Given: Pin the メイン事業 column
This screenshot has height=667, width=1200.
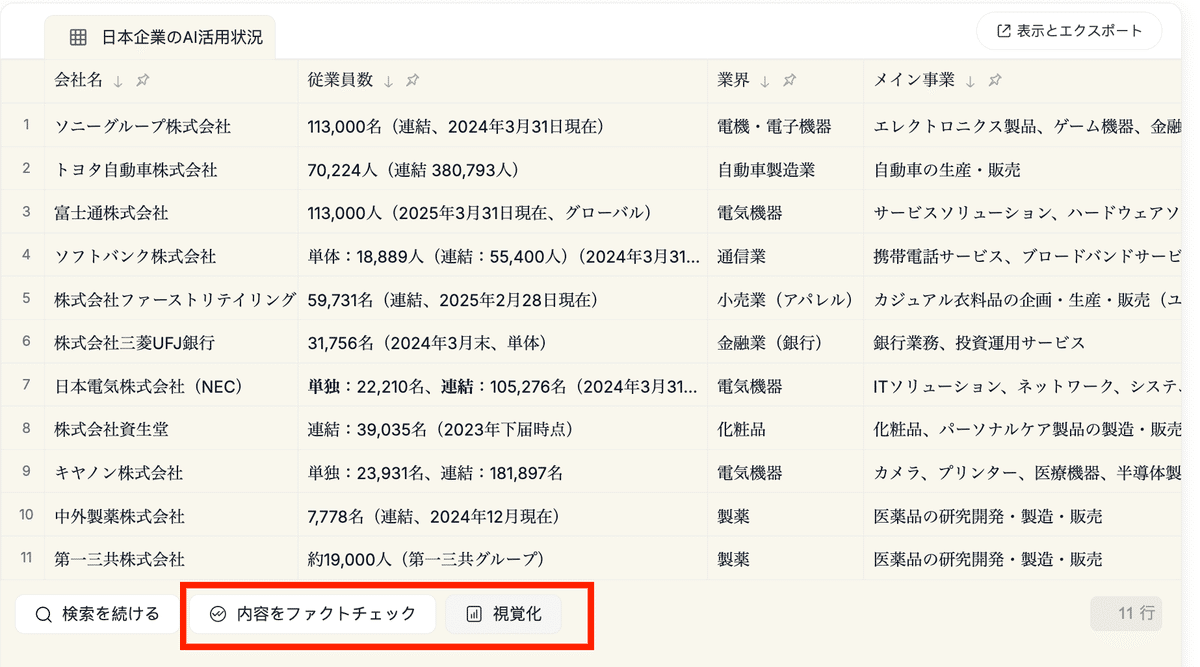Looking at the screenshot, I should coord(994,81).
